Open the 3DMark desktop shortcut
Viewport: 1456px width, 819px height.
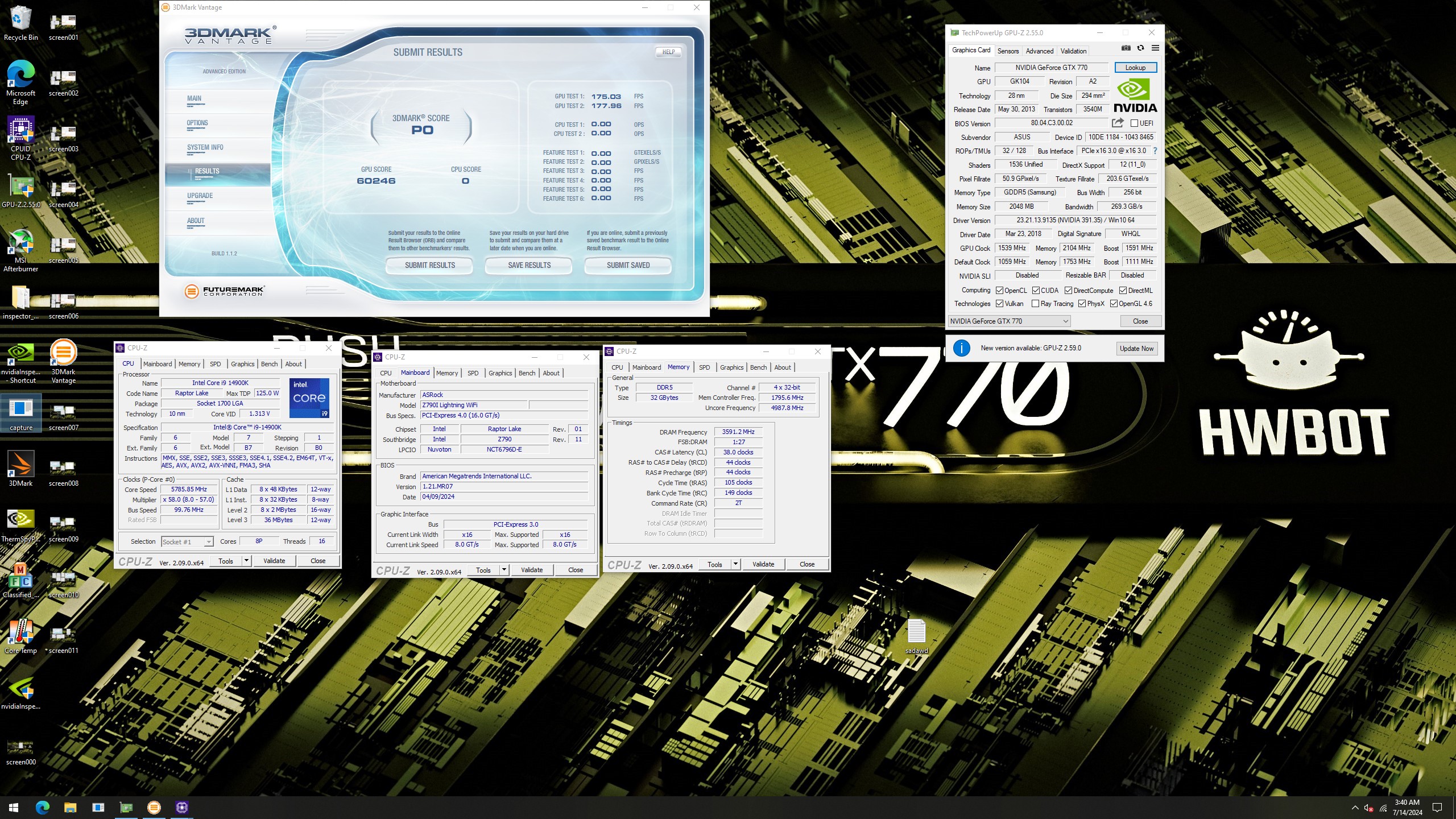click(x=20, y=469)
